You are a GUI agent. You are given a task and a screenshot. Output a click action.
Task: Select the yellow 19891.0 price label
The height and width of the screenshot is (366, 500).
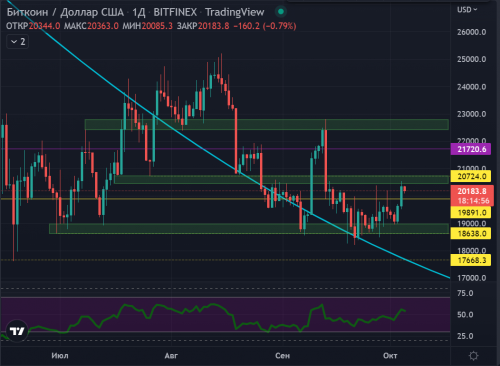[x=471, y=212]
